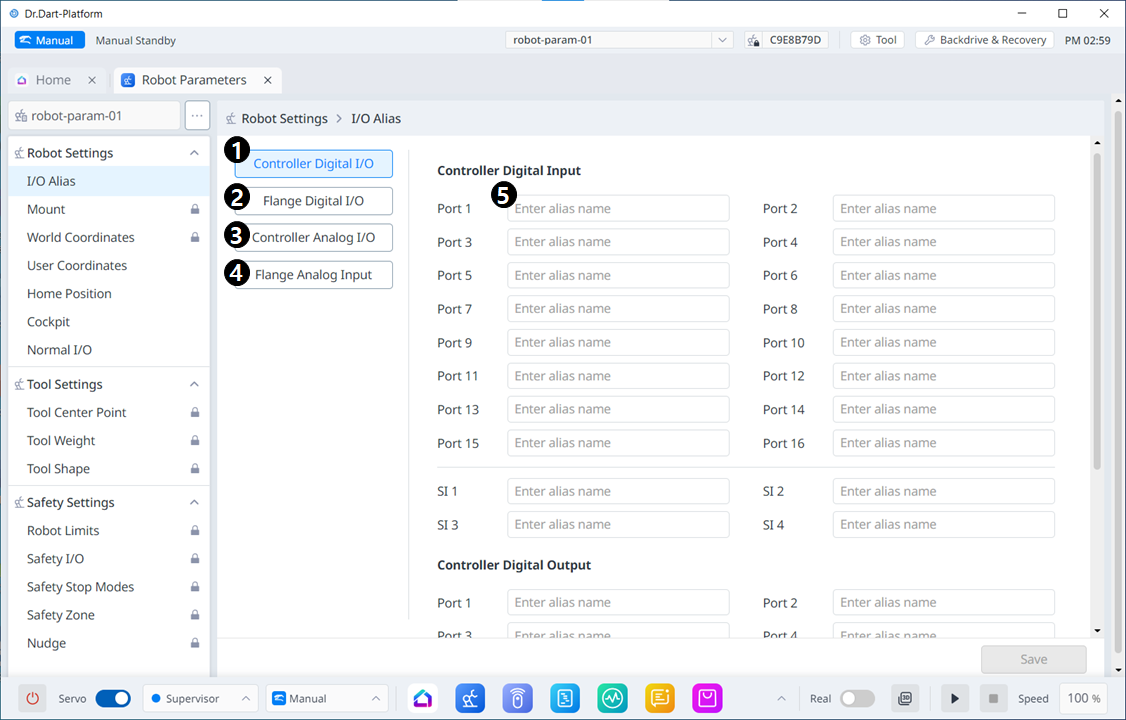The image size is (1126, 720).
Task: Click the Speed 100 % control
Action: coord(1083,698)
